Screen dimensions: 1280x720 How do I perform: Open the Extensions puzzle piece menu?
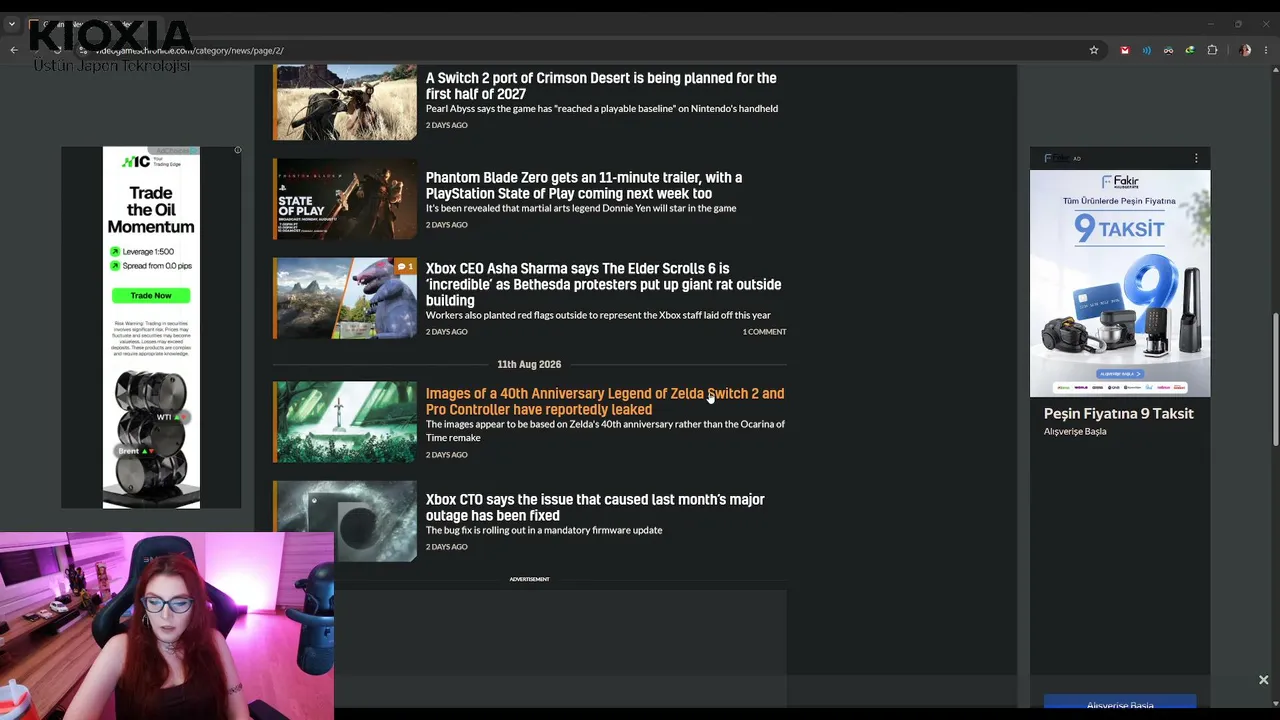(x=1212, y=50)
